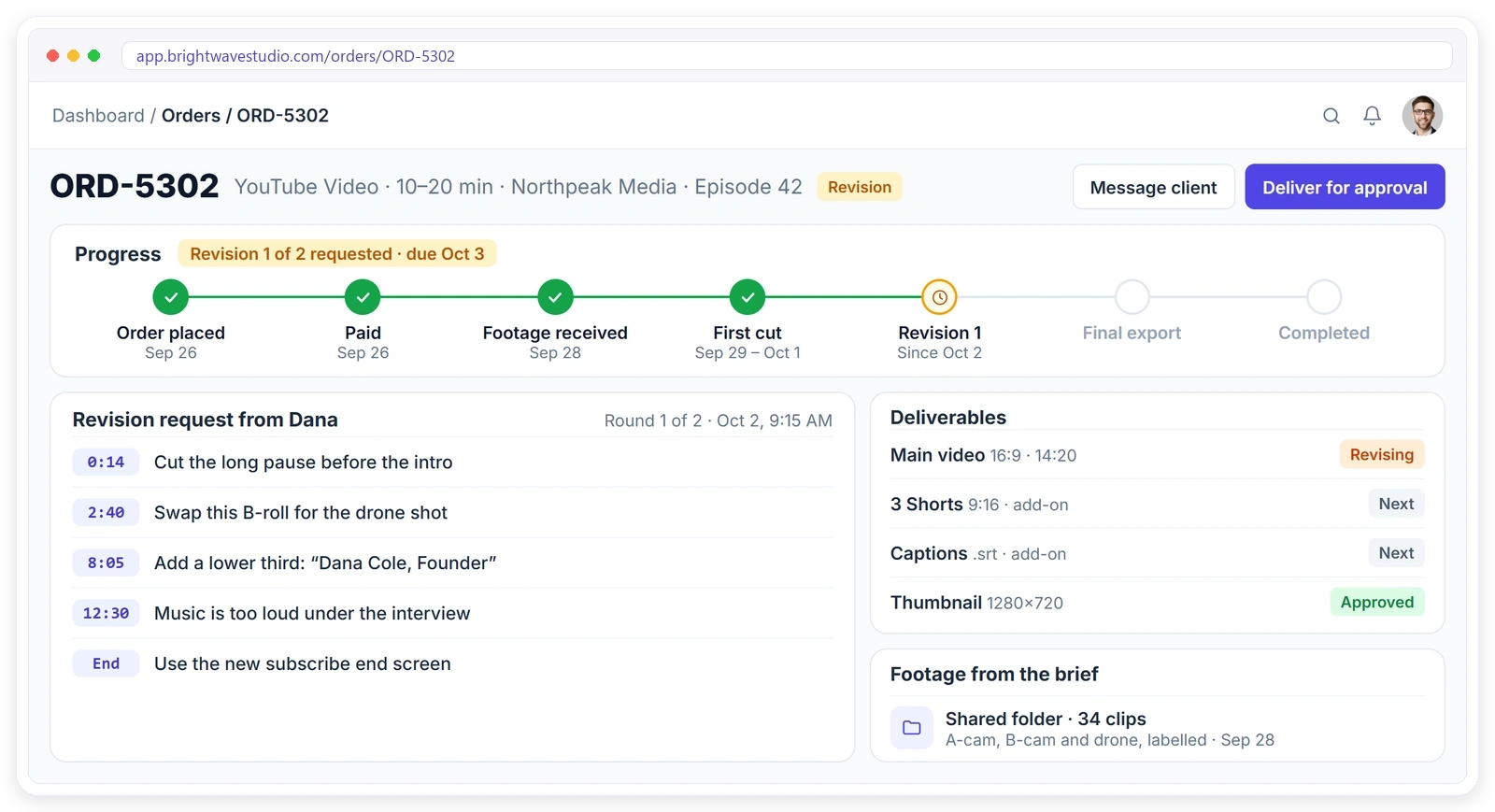Screen dimensions: 1495x812
Task: Click the Revising status on Main video
Action: [x=1381, y=454]
